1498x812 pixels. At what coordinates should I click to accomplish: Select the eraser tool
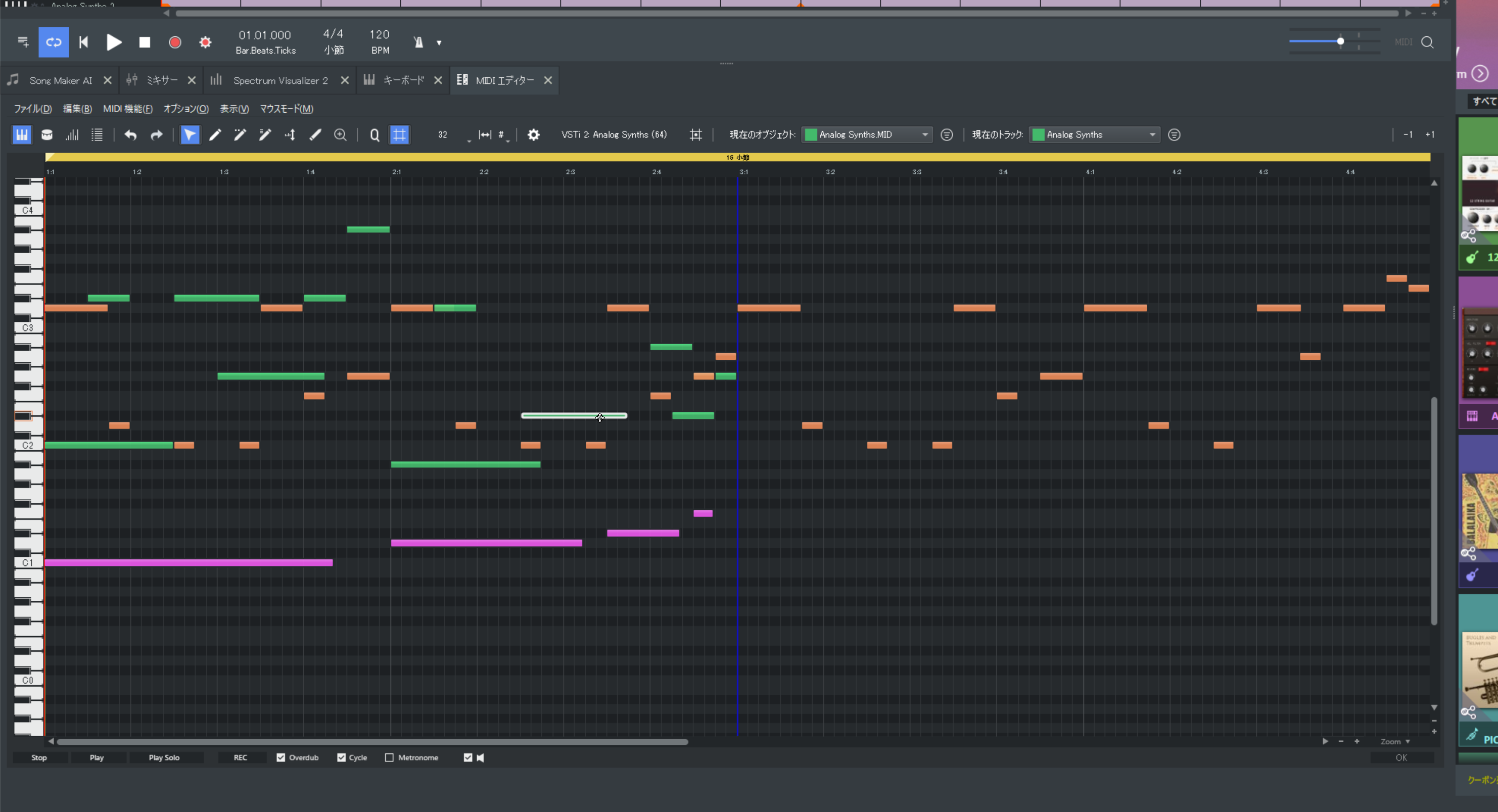315,135
